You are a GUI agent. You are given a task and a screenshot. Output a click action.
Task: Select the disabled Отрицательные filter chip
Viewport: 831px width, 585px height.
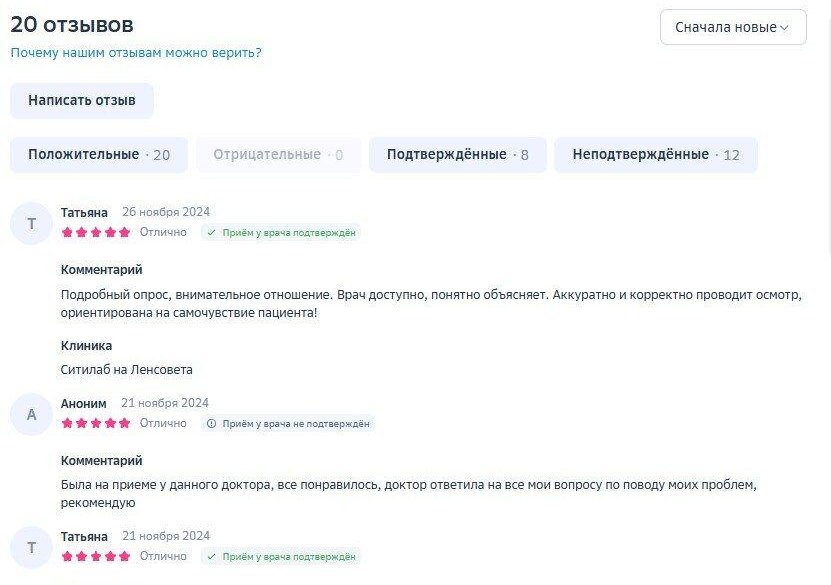click(x=279, y=155)
